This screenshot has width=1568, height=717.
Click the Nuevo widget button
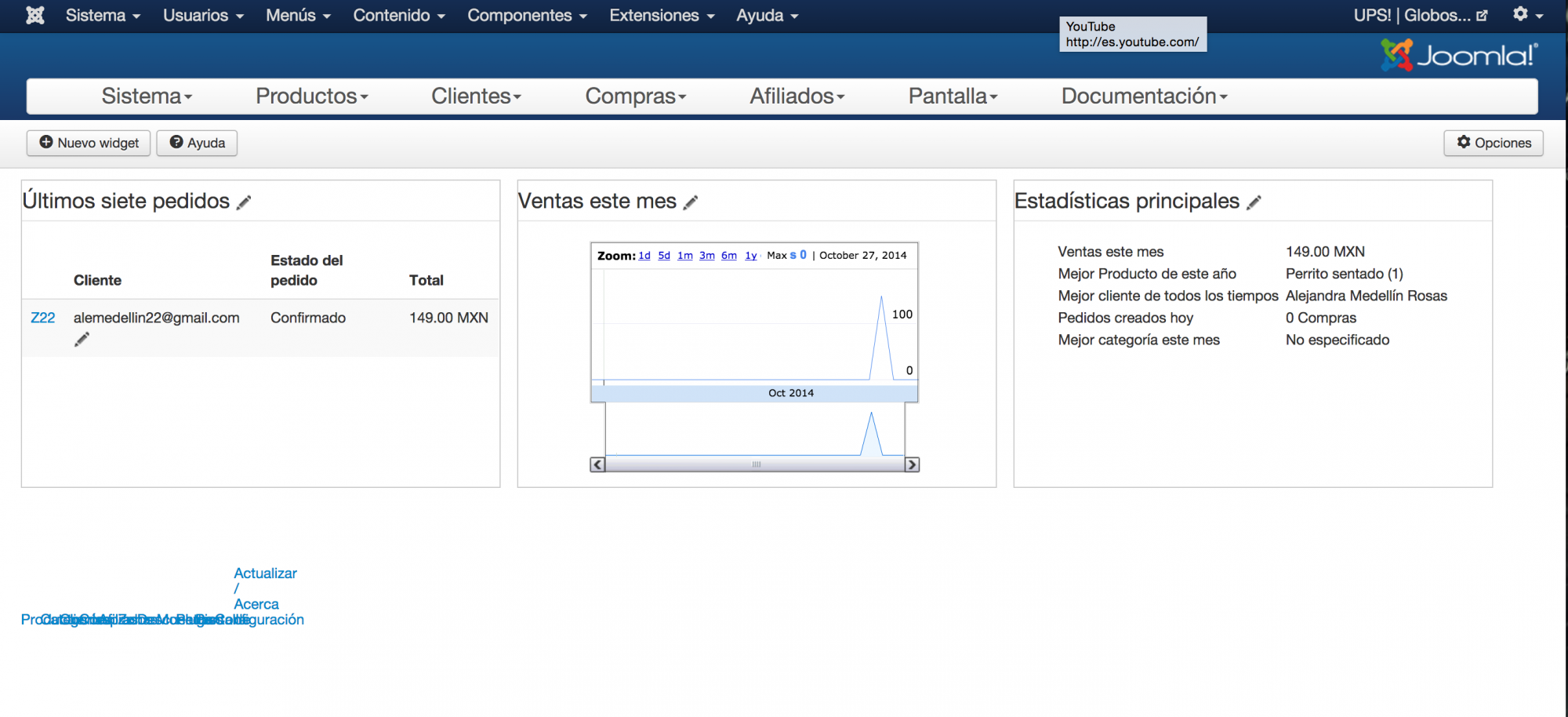89,143
